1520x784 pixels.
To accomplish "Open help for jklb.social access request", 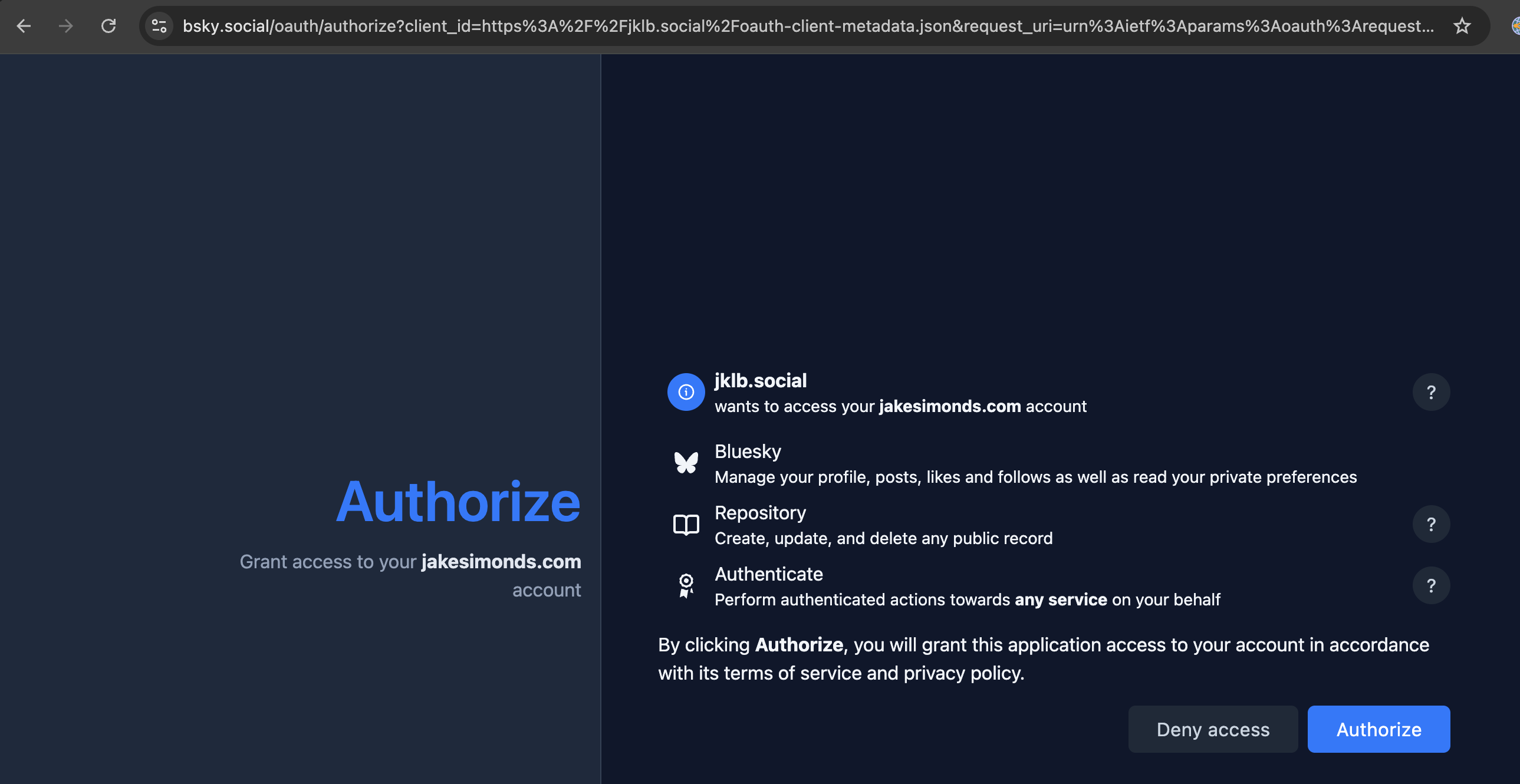I will tap(1431, 393).
